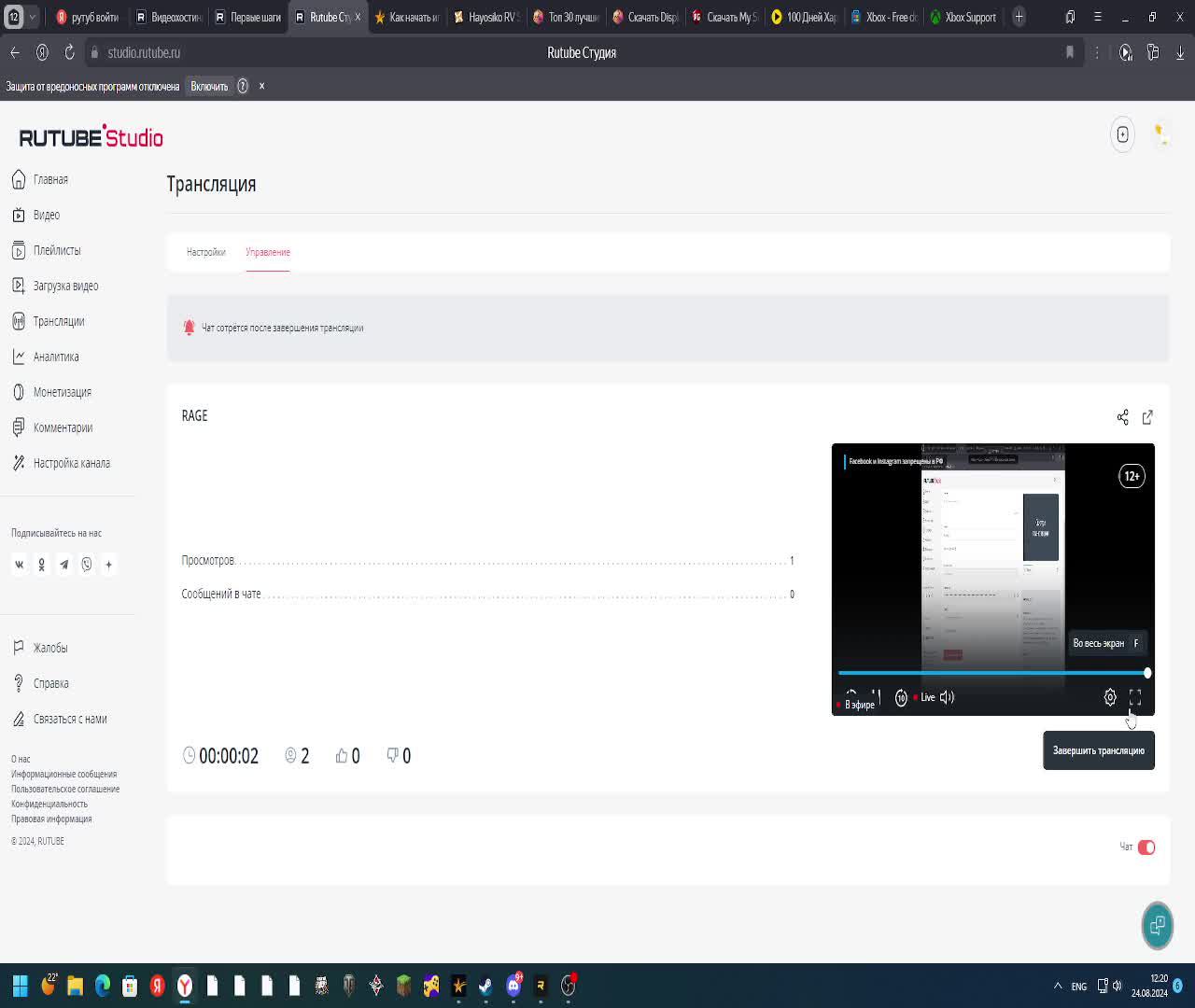Mute the player volume speaker icon
1195x1008 pixels.
[947, 697]
